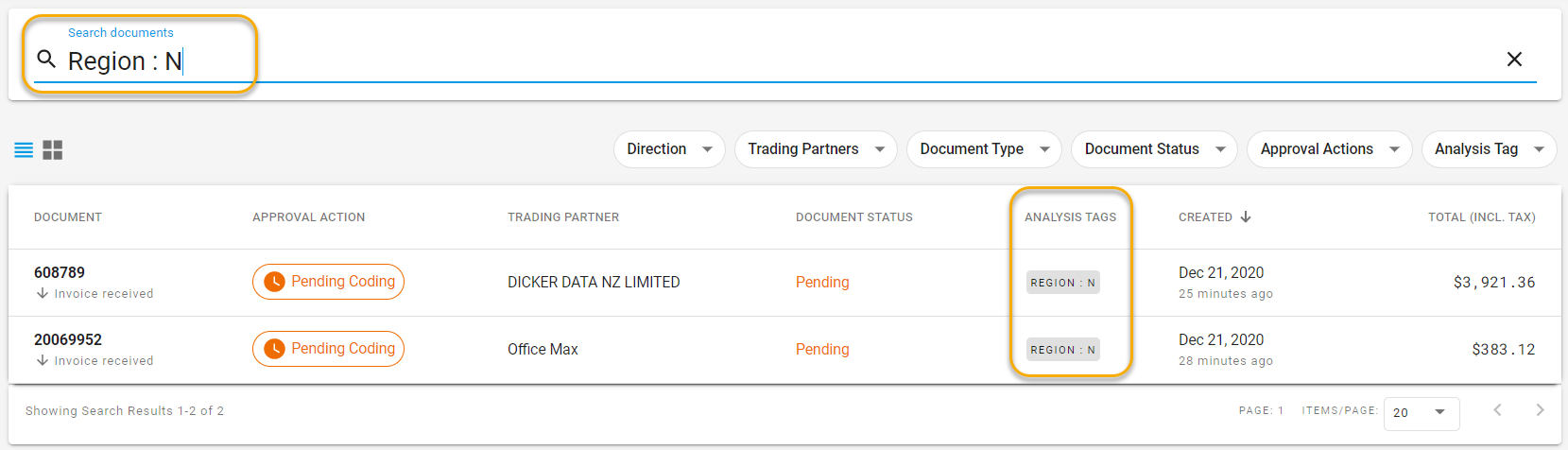Viewport: 1568px width, 450px height.
Task: Click the Created column sort arrow
Action: 1246,216
